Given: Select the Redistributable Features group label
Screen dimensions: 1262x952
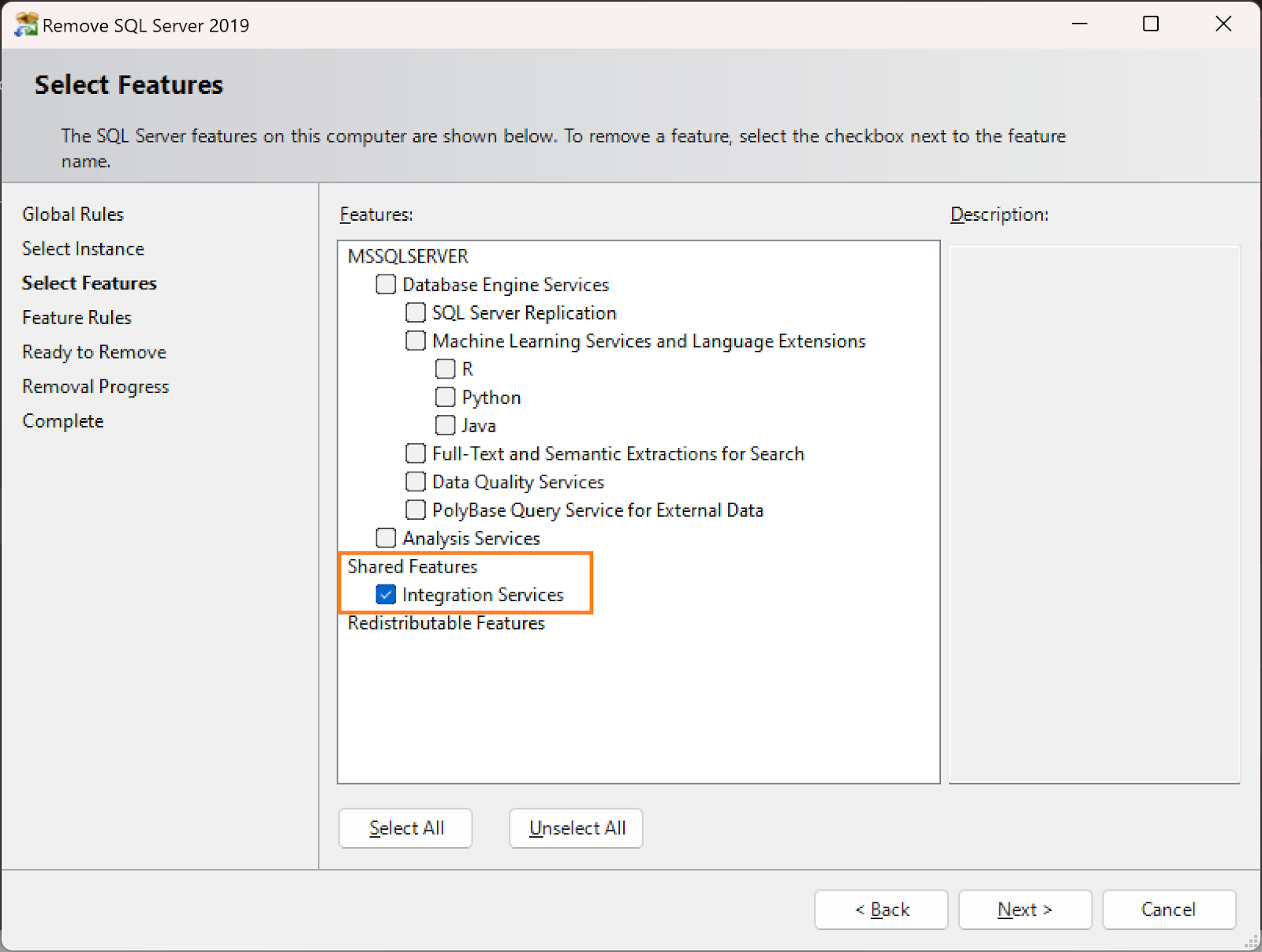Looking at the screenshot, I should pyautogui.click(x=446, y=623).
